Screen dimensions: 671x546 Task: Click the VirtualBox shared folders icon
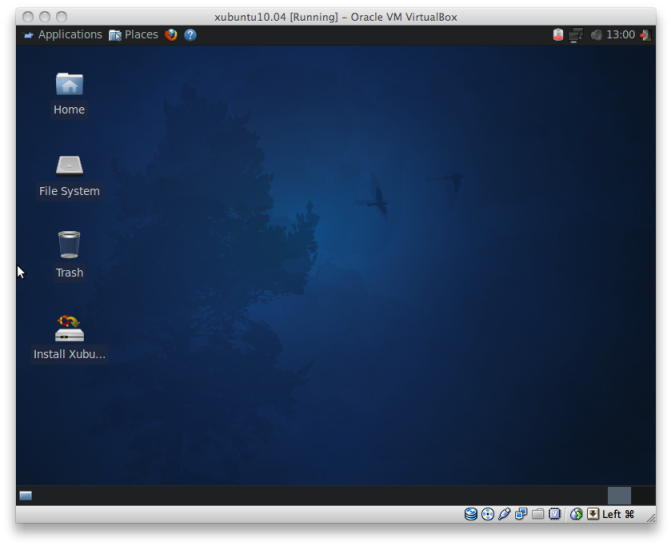click(538, 514)
